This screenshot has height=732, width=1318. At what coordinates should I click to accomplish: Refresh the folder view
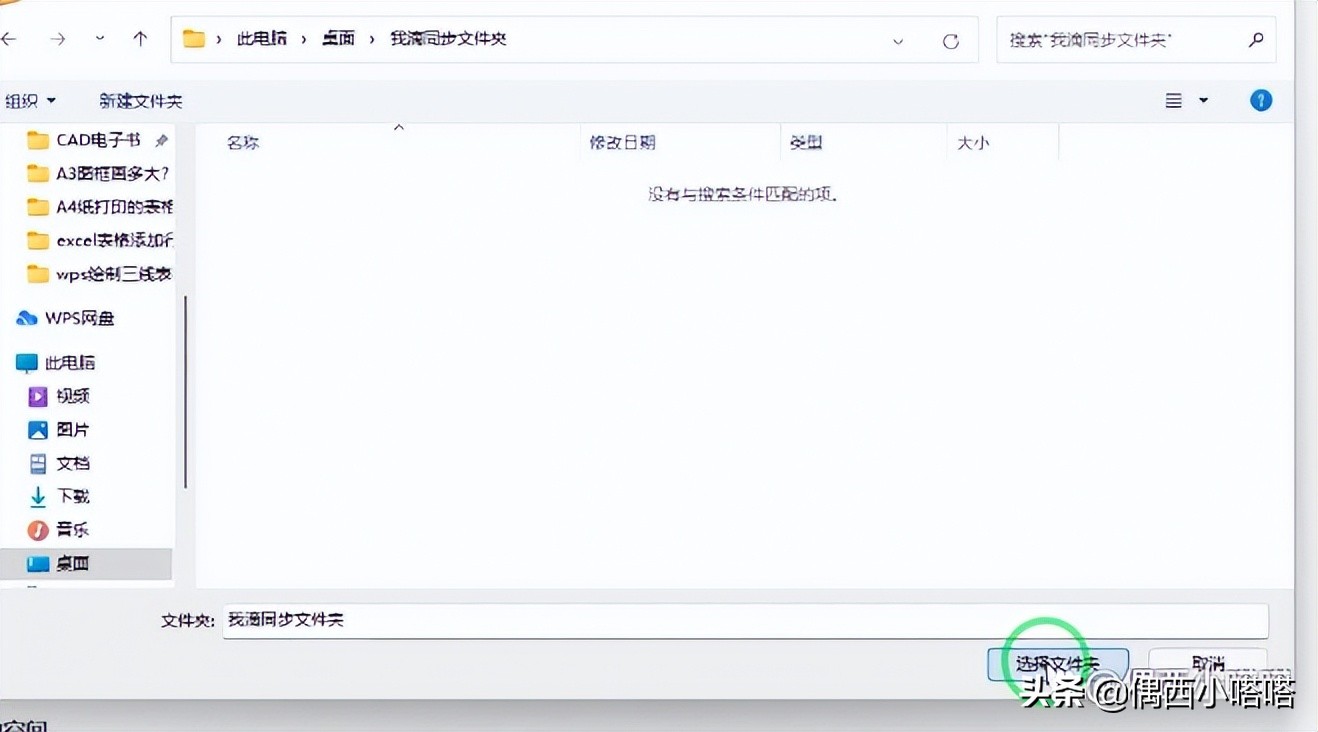pos(948,40)
